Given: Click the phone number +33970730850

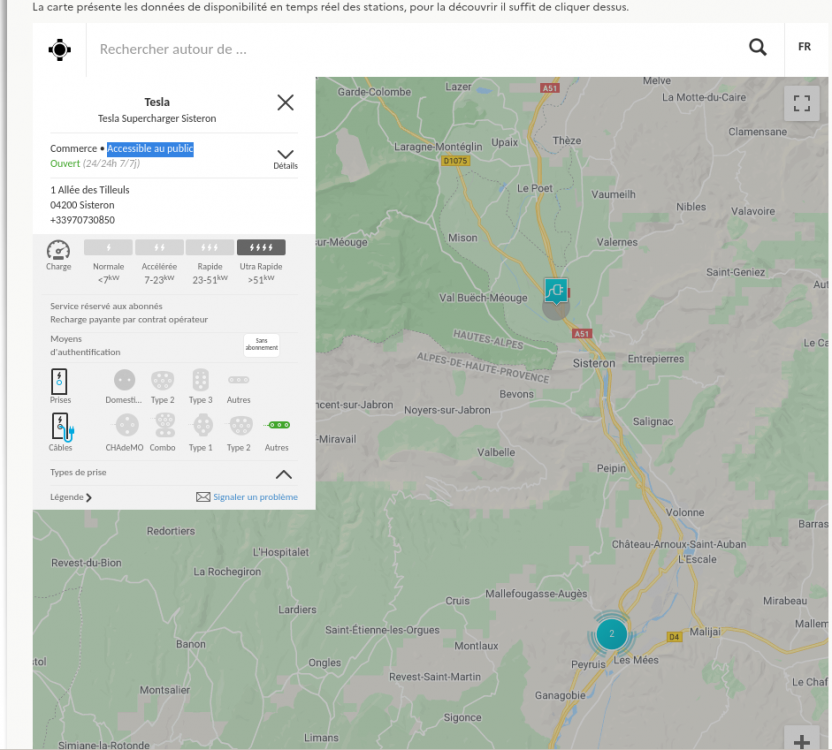Looking at the screenshot, I should pos(82,220).
